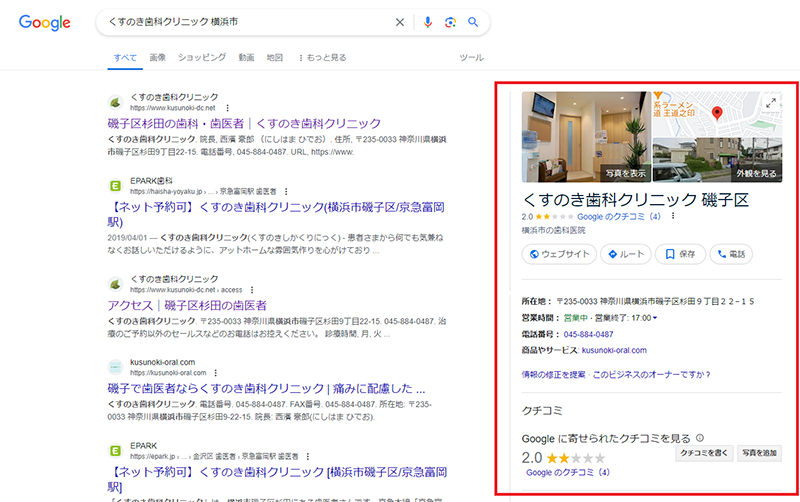View exterior street photo 外観を見る
The height and width of the screenshot is (502, 800).
(x=717, y=160)
